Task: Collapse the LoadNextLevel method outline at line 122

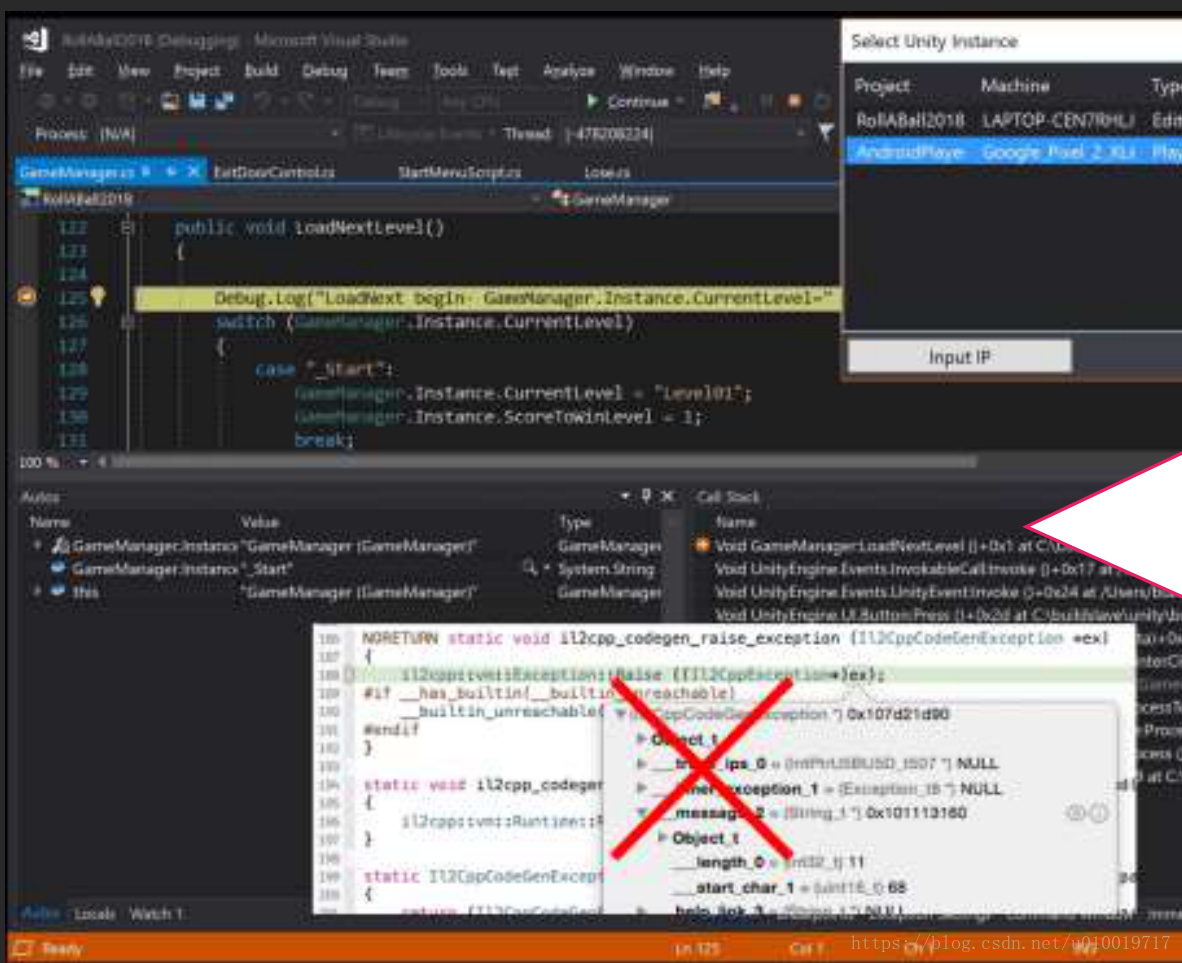Action: point(127,227)
